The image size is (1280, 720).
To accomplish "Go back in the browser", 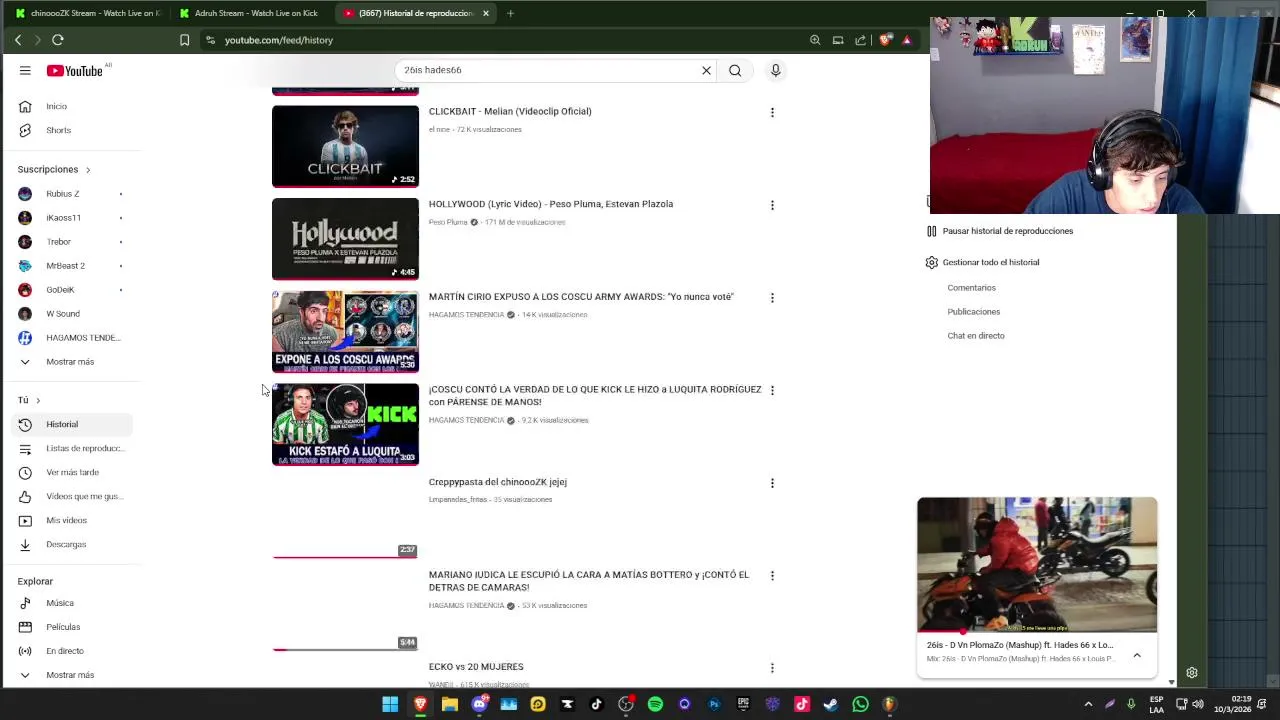I will (18, 40).
